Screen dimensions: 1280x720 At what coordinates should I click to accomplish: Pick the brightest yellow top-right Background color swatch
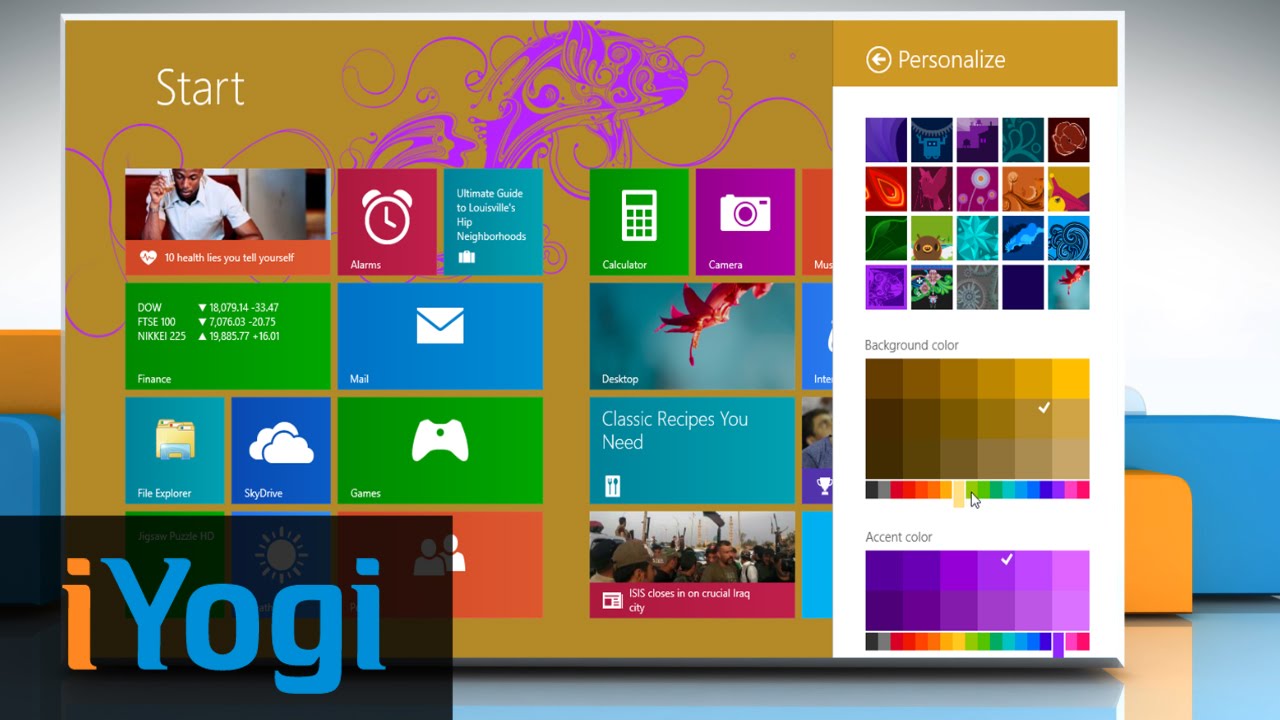(x=1071, y=379)
